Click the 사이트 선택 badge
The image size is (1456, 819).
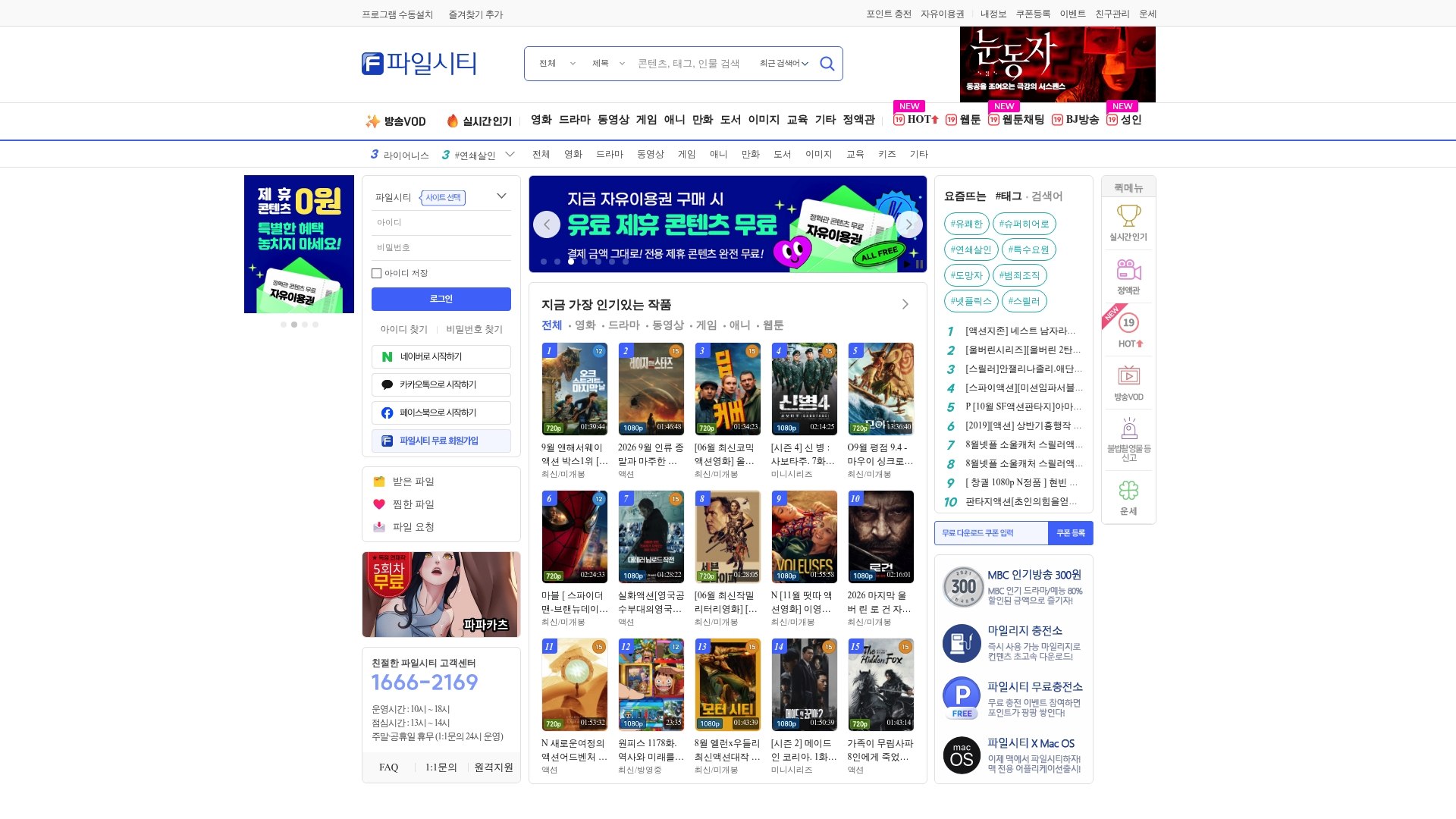pyautogui.click(x=443, y=198)
